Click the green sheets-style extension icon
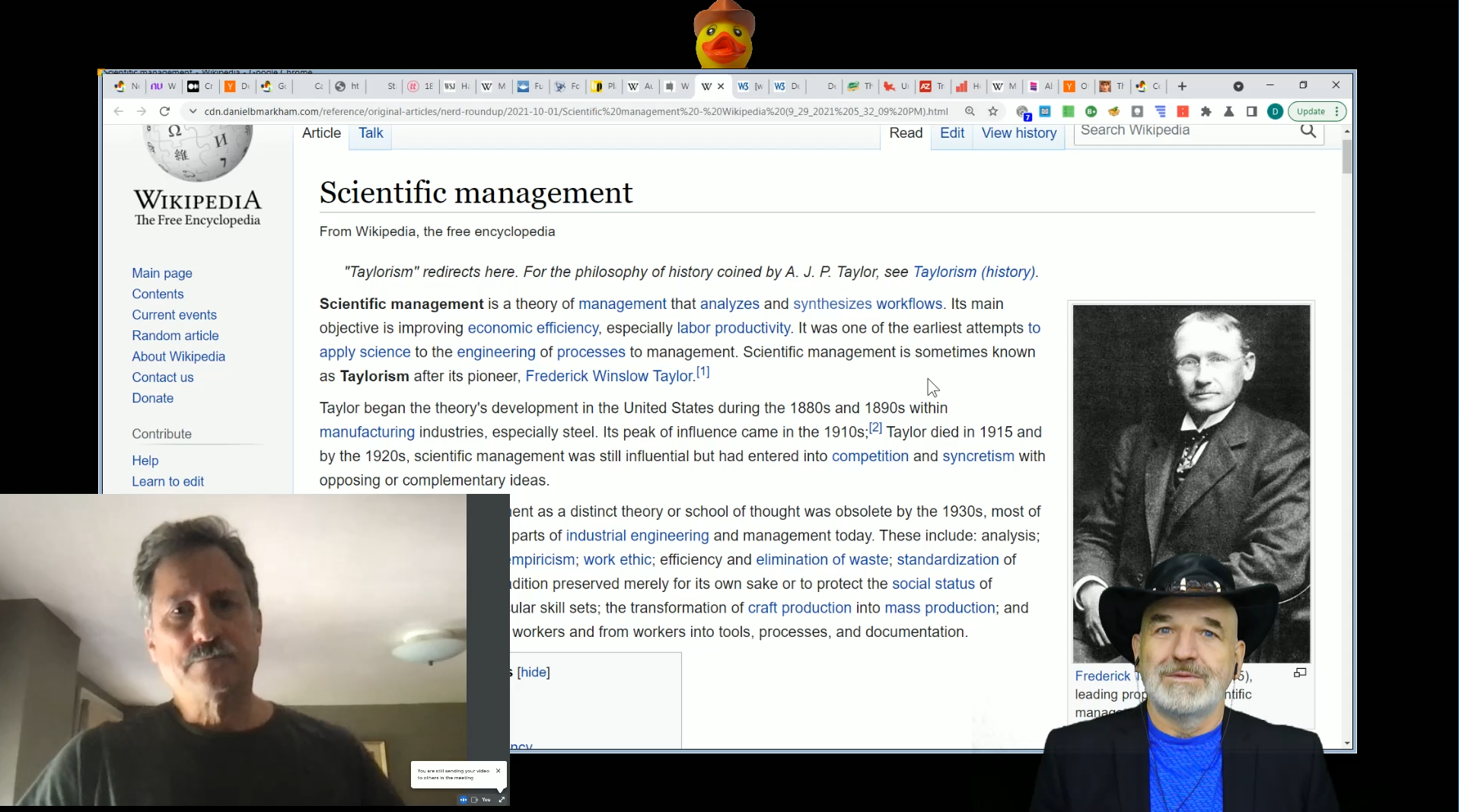This screenshot has height=812, width=1459. tap(1068, 111)
